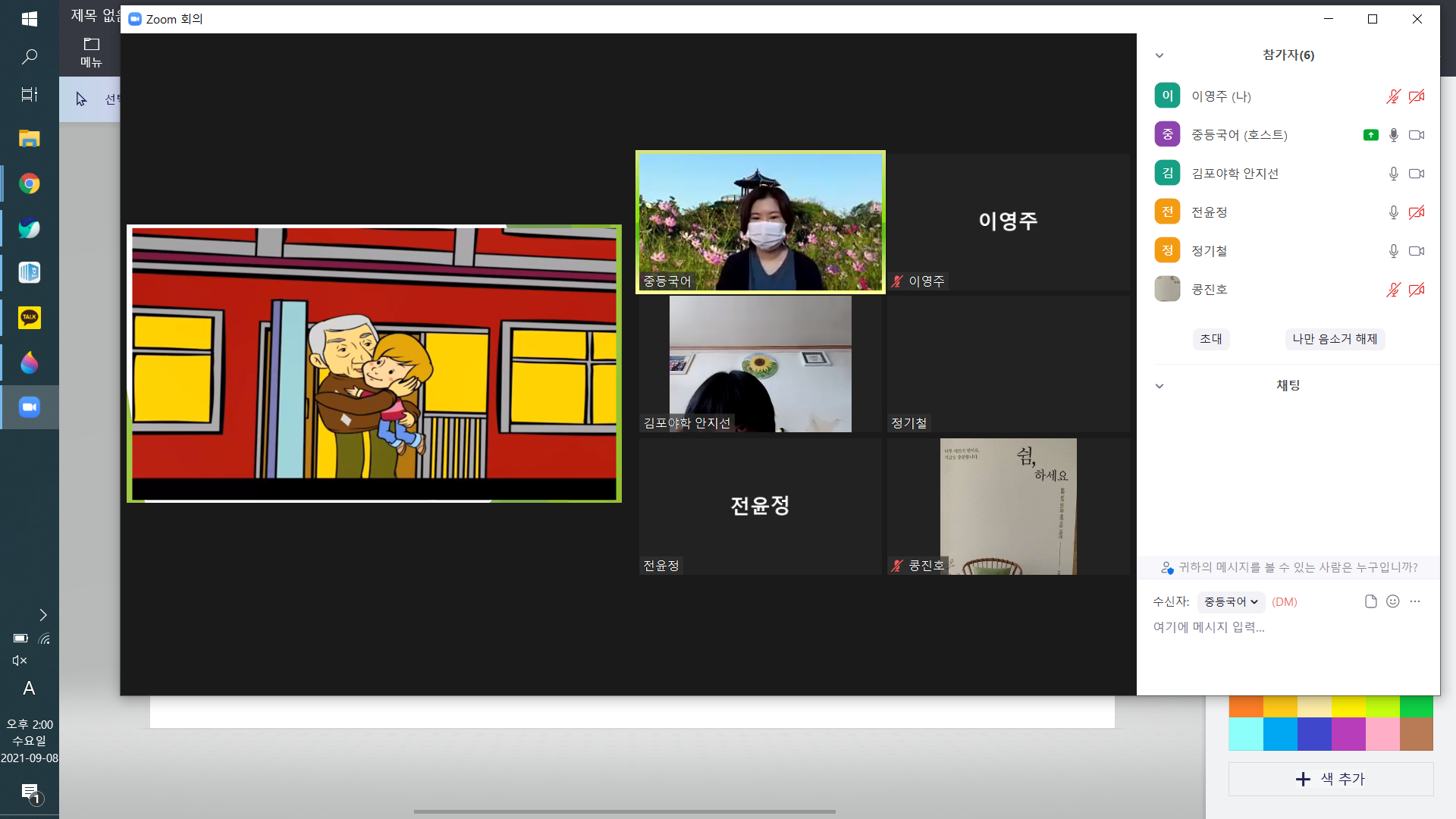Click 콩진호 profile picture avatar

point(1167,289)
